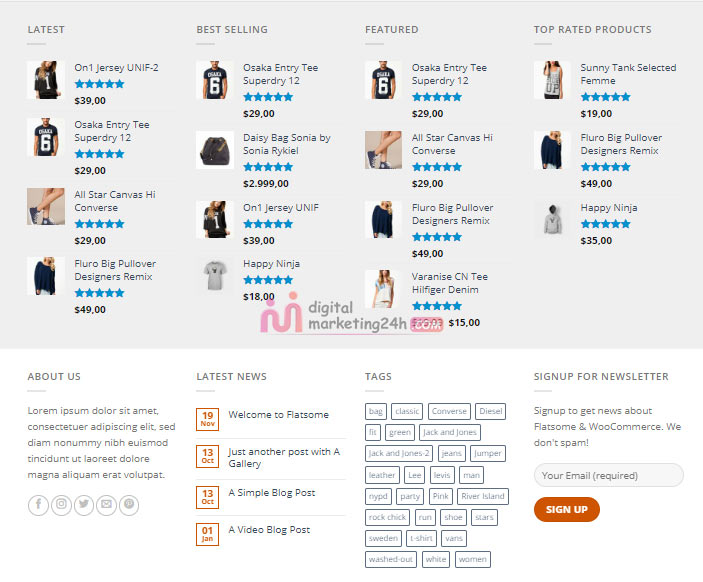Open the Instagram social icon
The width and height of the screenshot is (703, 582).
[x=61, y=505]
